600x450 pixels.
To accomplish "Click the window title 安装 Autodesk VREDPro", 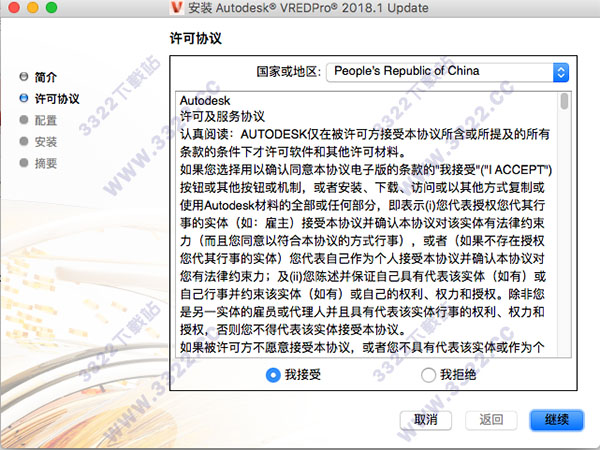I will (308, 8).
